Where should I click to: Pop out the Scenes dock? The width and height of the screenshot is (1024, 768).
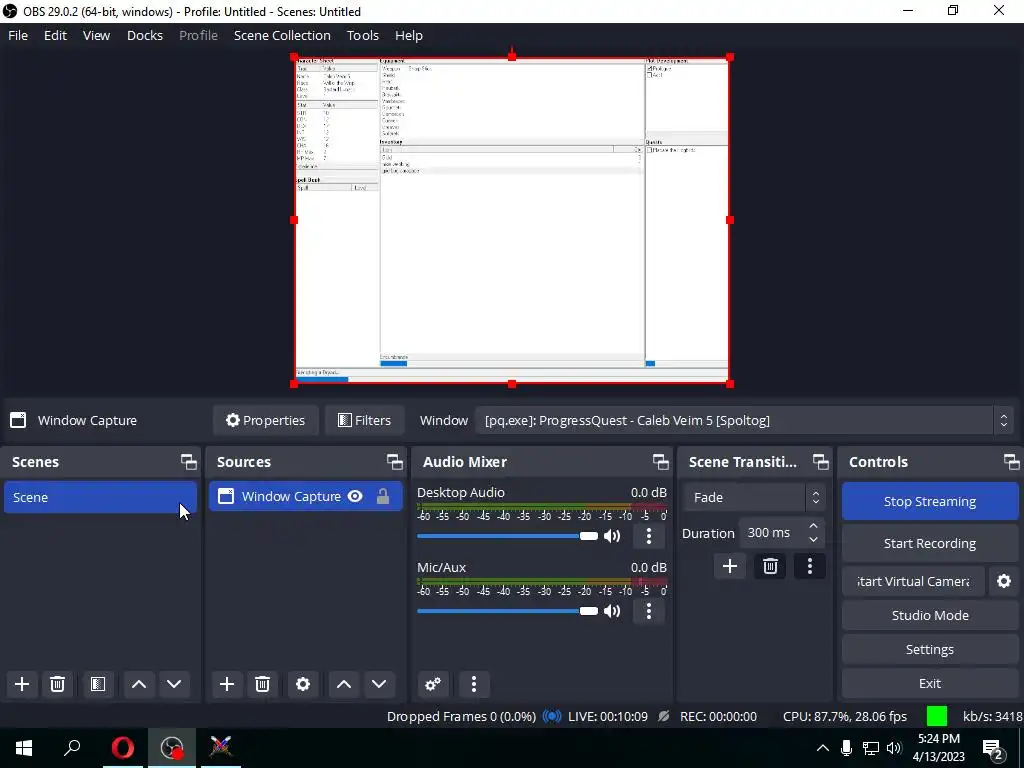189,462
